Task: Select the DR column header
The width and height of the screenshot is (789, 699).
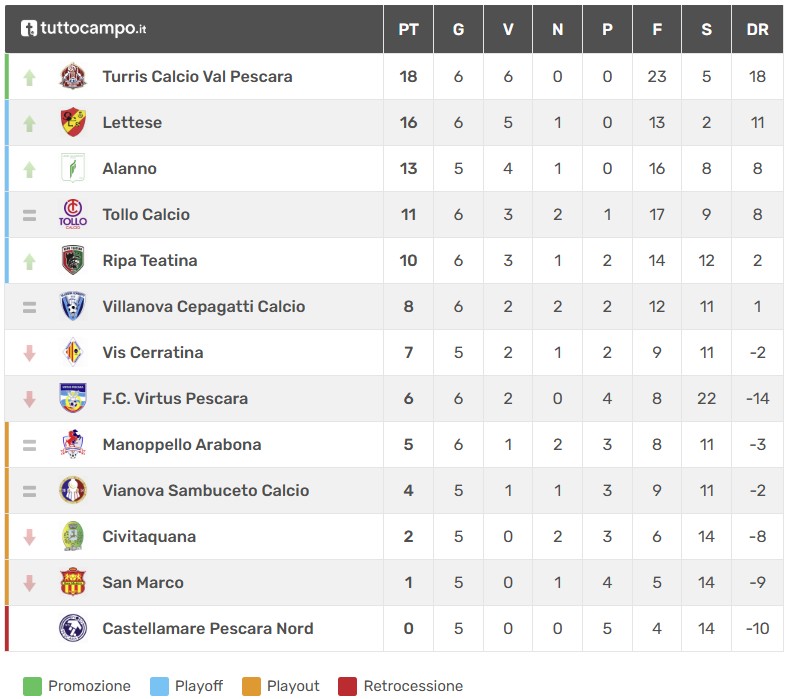Action: (x=757, y=29)
